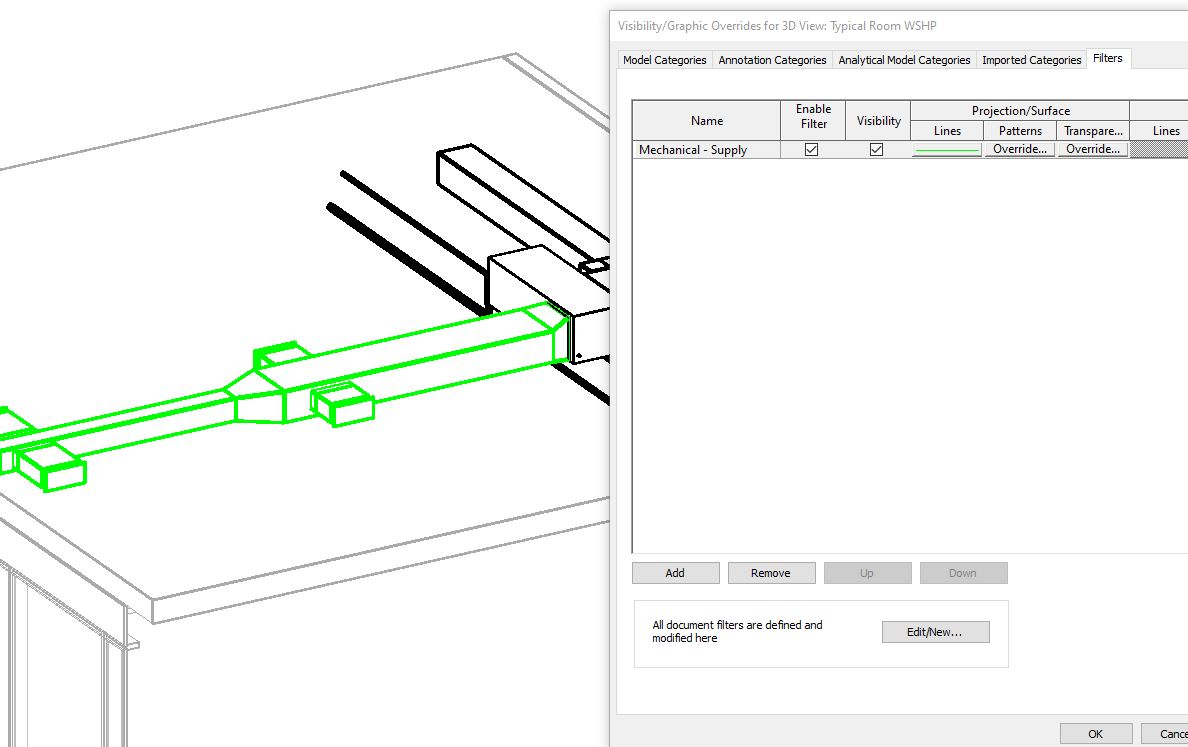Open the Transparency Override settings
Viewport: 1188px width, 747px height.
pos(1092,148)
